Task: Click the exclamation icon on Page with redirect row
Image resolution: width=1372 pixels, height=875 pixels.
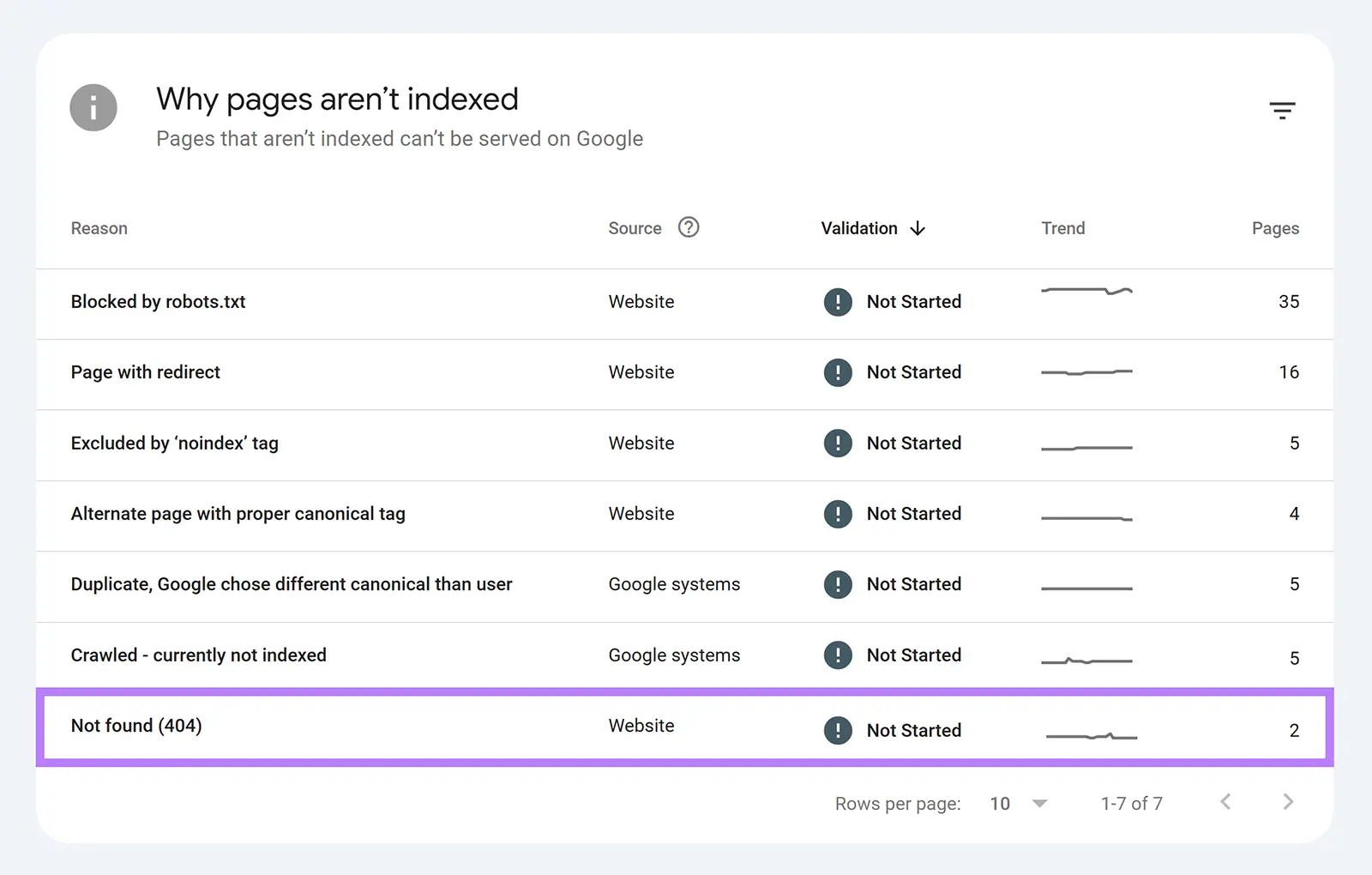Action: point(838,372)
